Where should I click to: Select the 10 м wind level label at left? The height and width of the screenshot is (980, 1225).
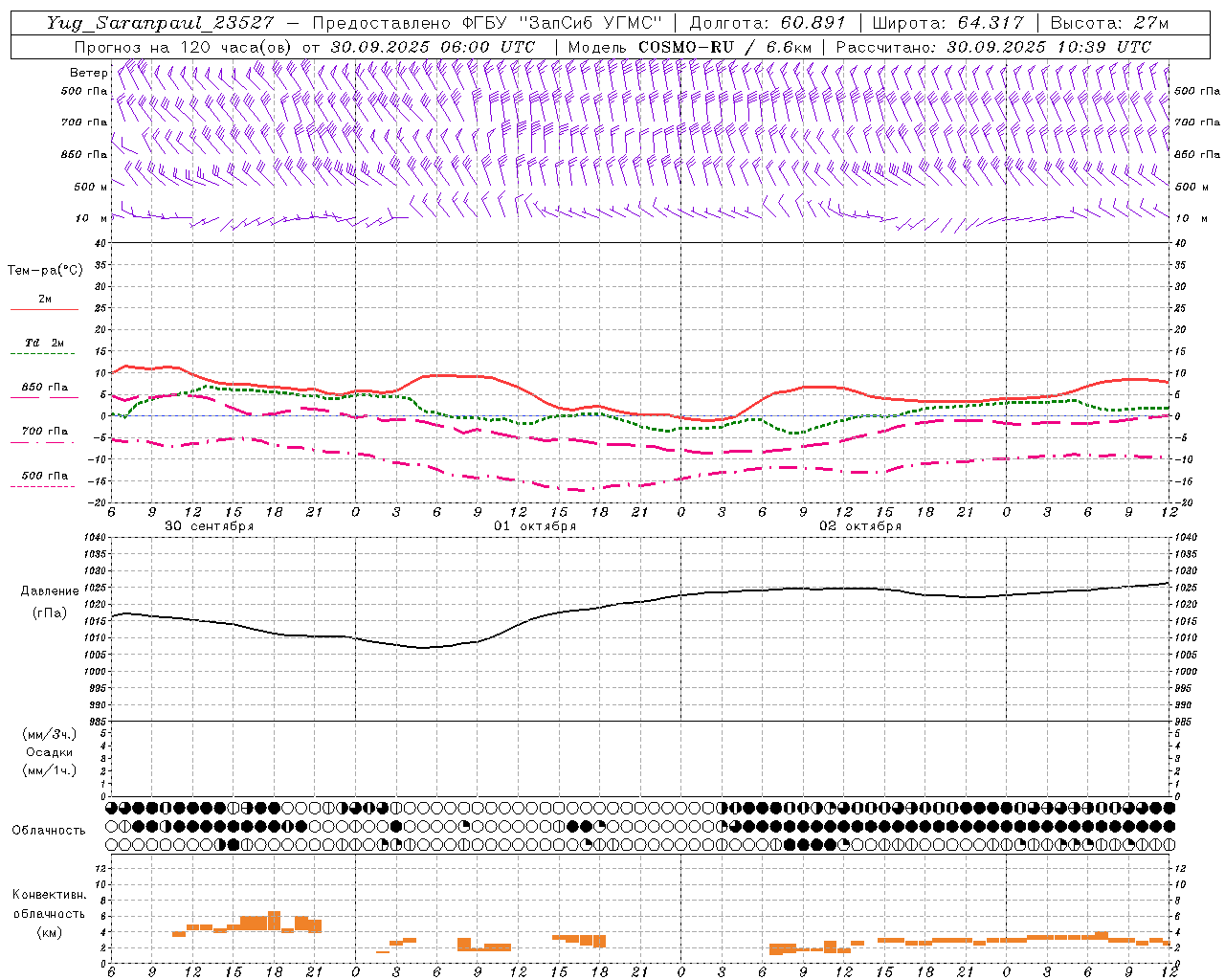92,218
